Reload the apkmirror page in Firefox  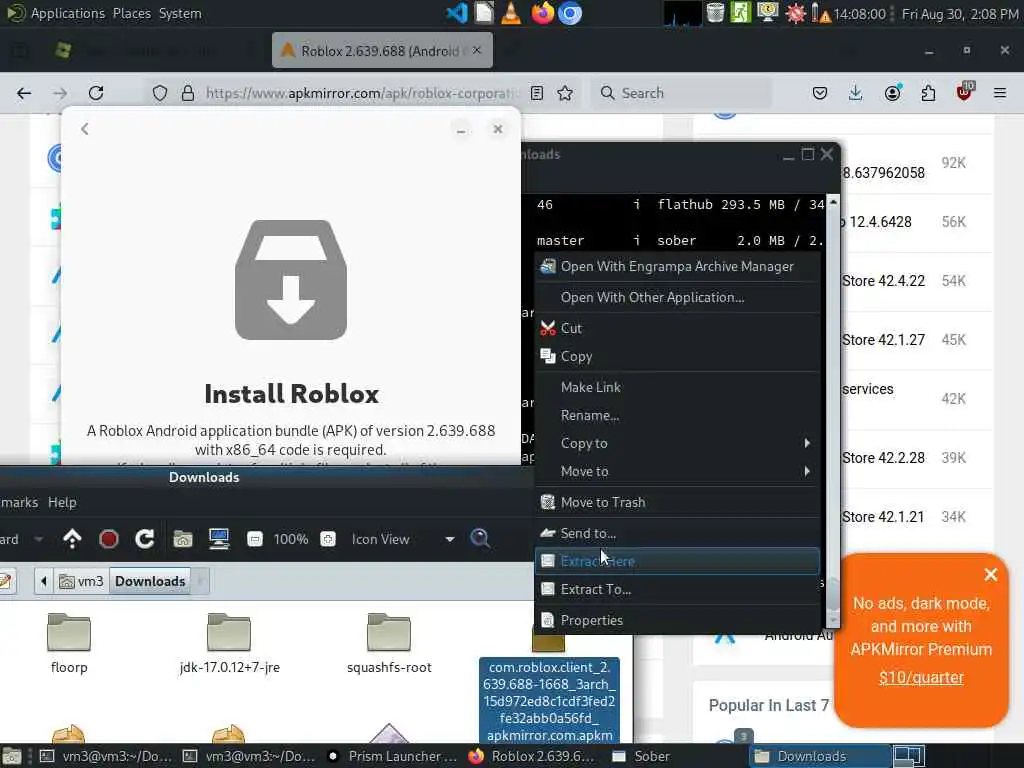coord(96,93)
